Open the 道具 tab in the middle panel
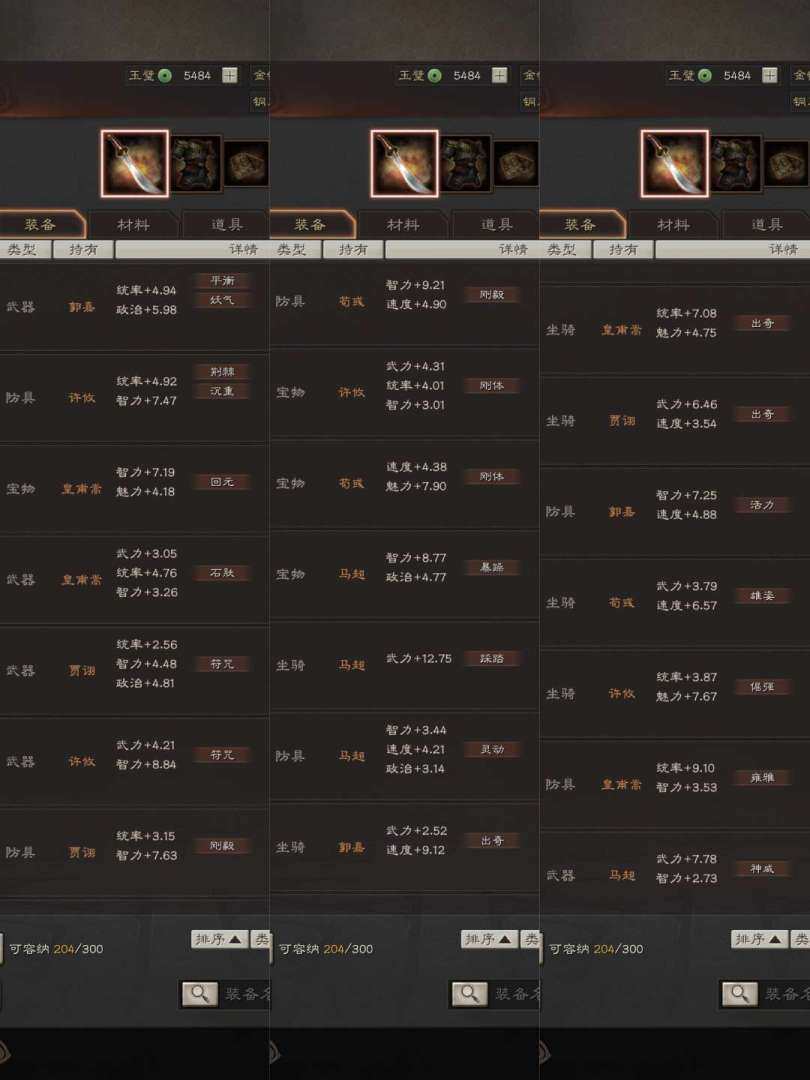This screenshot has height=1080, width=810. (x=496, y=225)
